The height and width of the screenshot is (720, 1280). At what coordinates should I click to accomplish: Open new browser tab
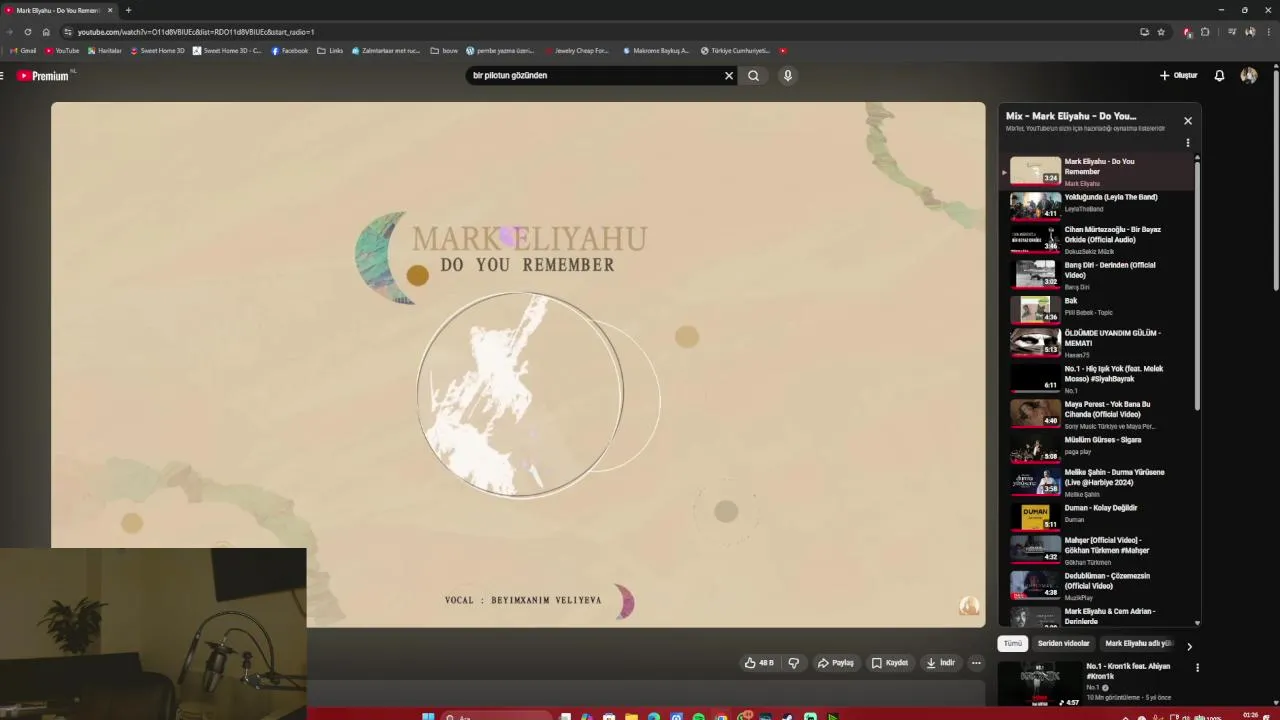128,10
